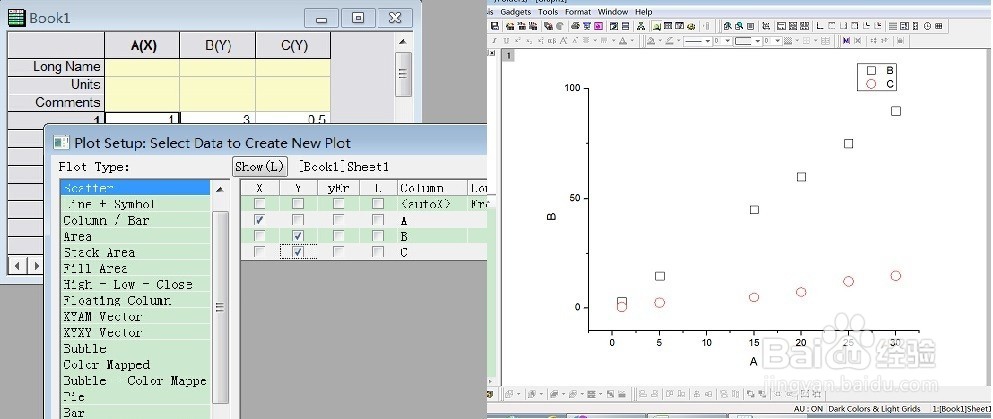The height and width of the screenshot is (419, 993).
Task: Click the A(X) column header in Book1
Action: pos(143,46)
